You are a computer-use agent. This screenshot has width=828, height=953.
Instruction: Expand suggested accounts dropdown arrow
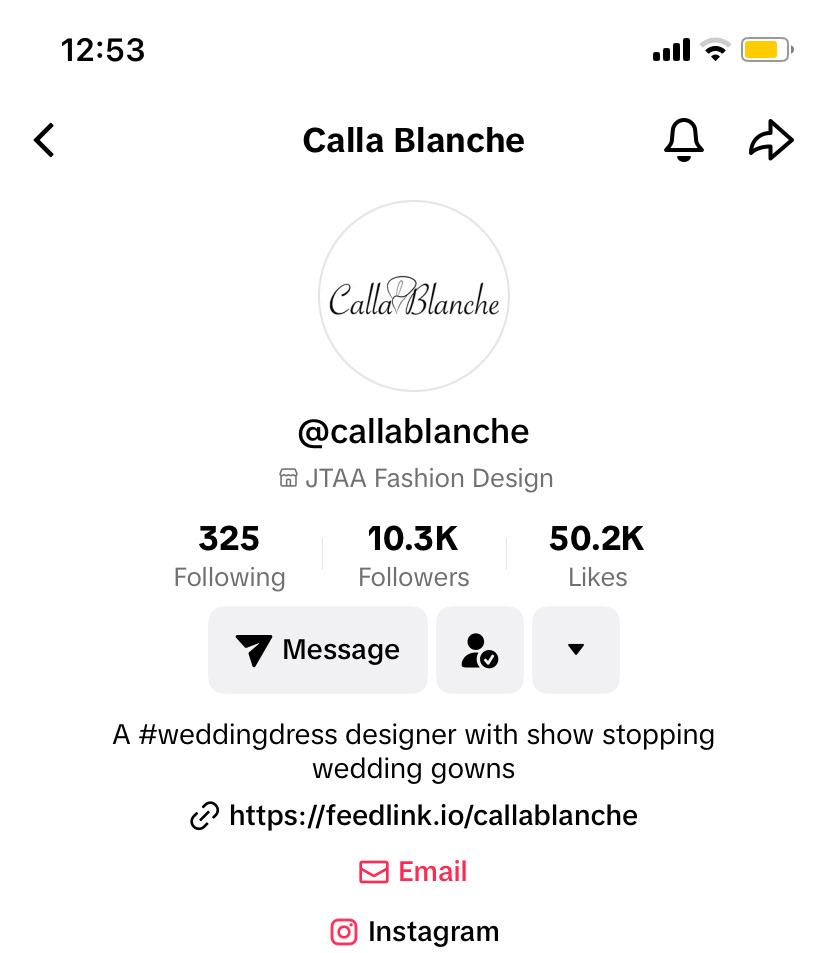point(576,650)
